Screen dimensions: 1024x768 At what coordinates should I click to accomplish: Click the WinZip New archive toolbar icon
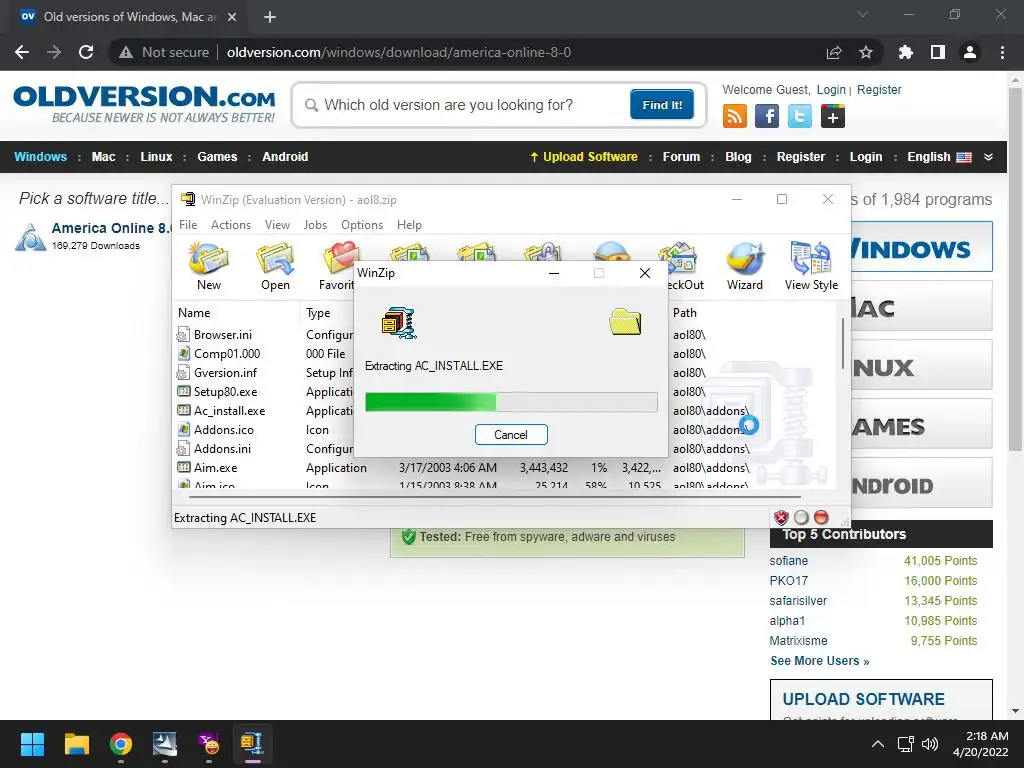coord(208,266)
